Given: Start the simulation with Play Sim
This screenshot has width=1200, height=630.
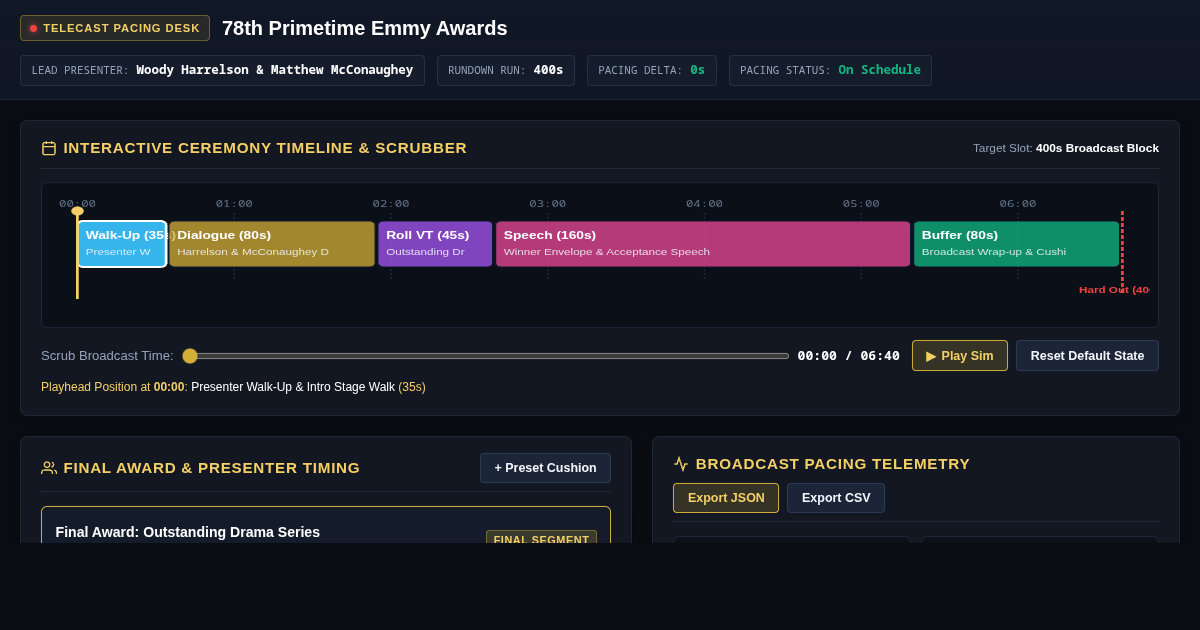Looking at the screenshot, I should [x=960, y=356].
